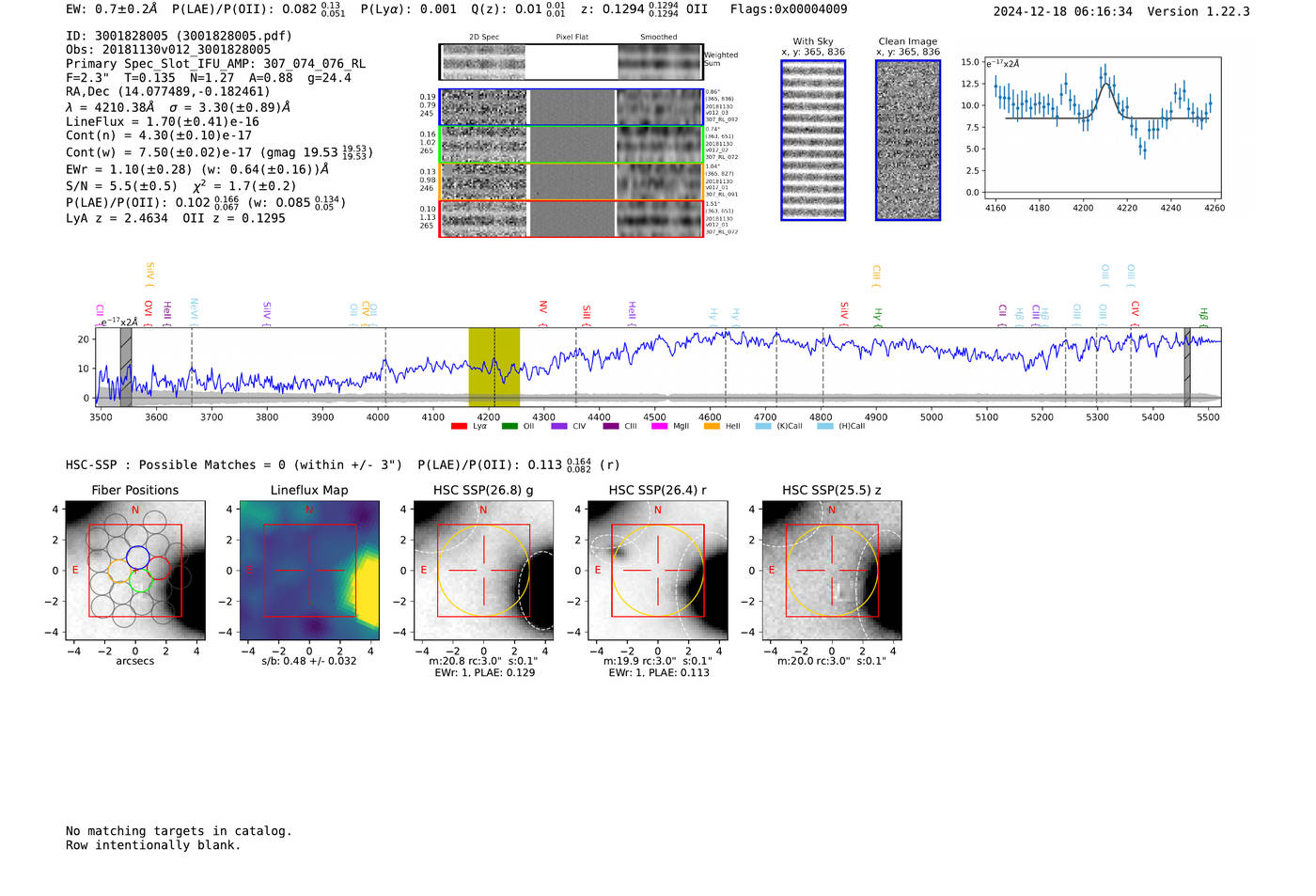Click the Weighted Sum 2D spectrum
This screenshot has height=896, width=1316.
coord(572,62)
